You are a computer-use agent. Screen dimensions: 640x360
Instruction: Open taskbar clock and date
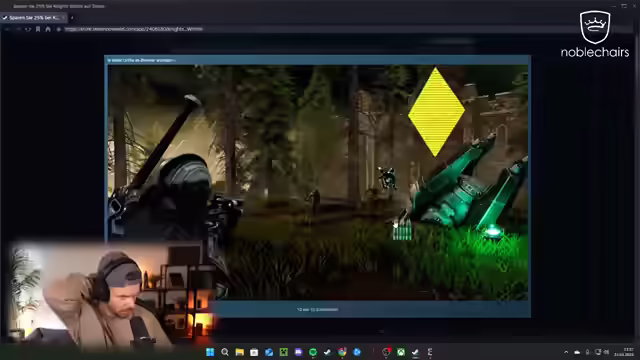[x=624, y=352]
